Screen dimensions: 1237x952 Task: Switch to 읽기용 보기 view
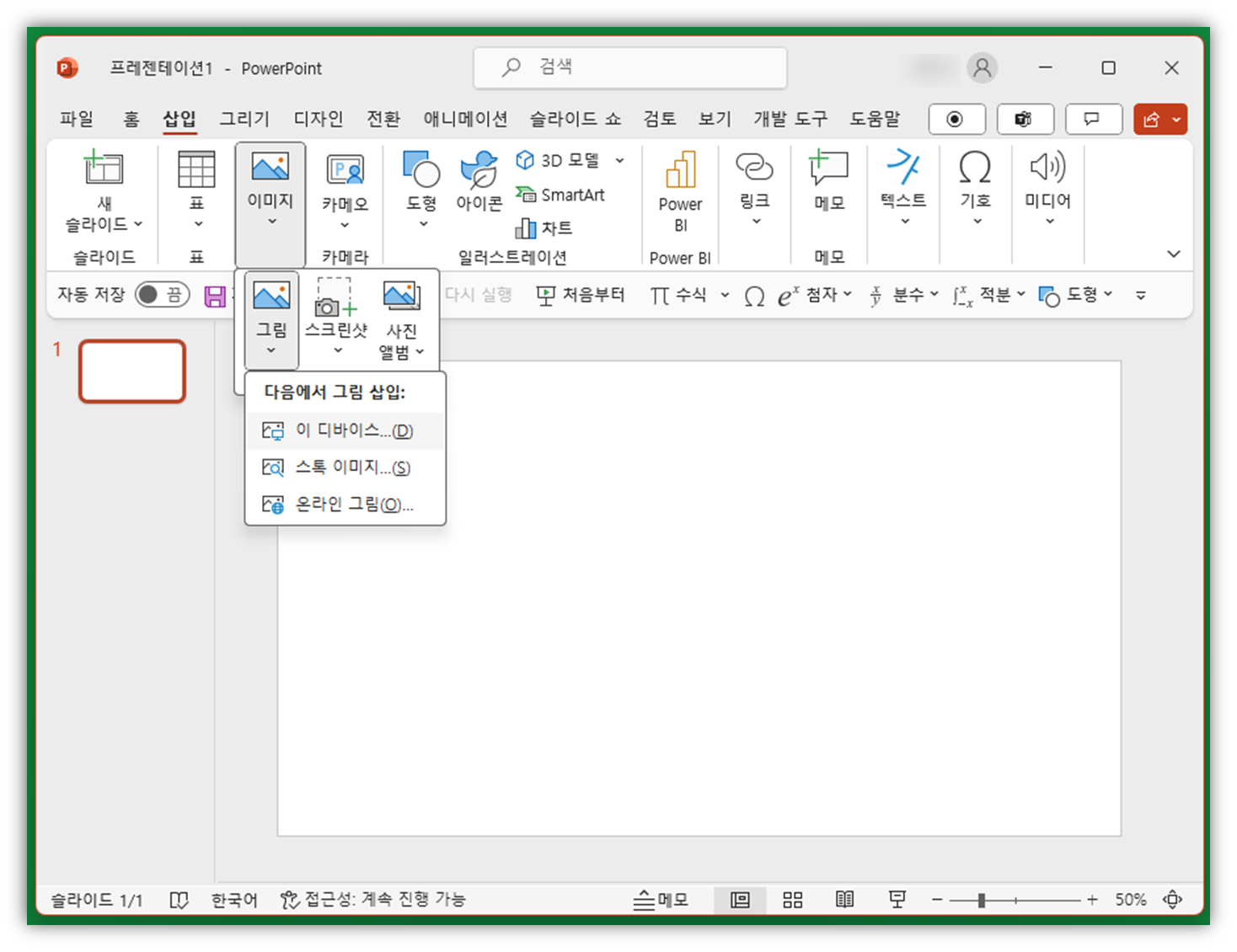pos(845,899)
